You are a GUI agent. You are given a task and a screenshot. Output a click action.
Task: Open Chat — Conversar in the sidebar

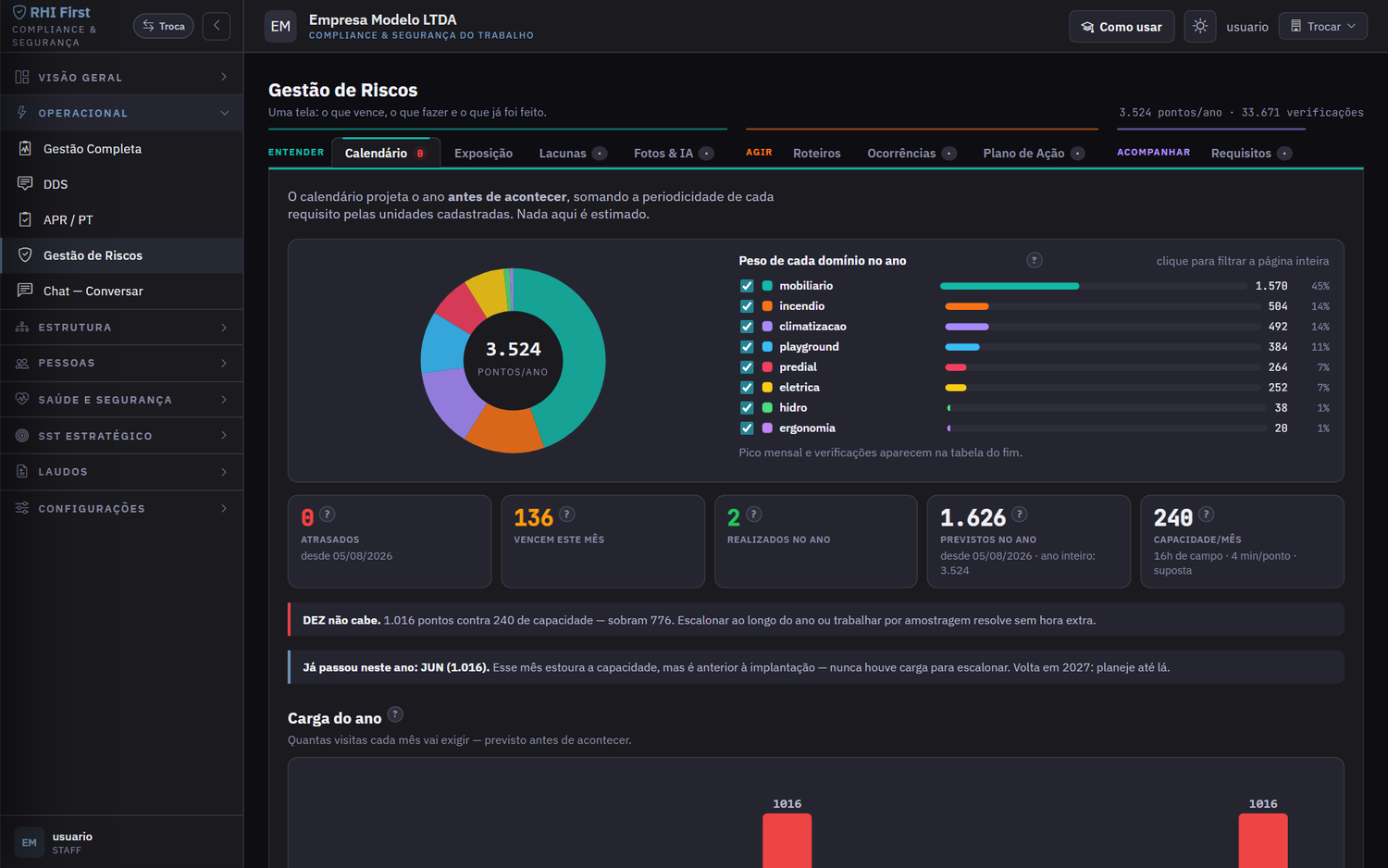121,291
